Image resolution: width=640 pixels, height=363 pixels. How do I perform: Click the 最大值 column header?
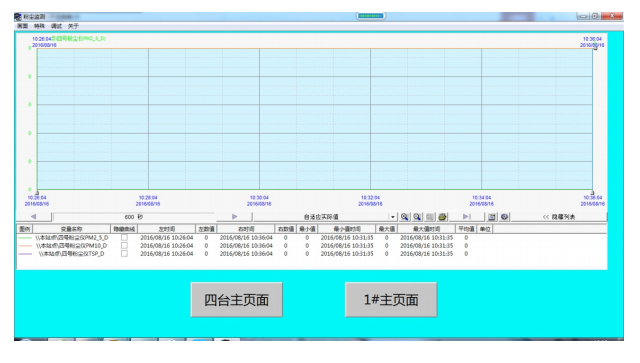387,229
